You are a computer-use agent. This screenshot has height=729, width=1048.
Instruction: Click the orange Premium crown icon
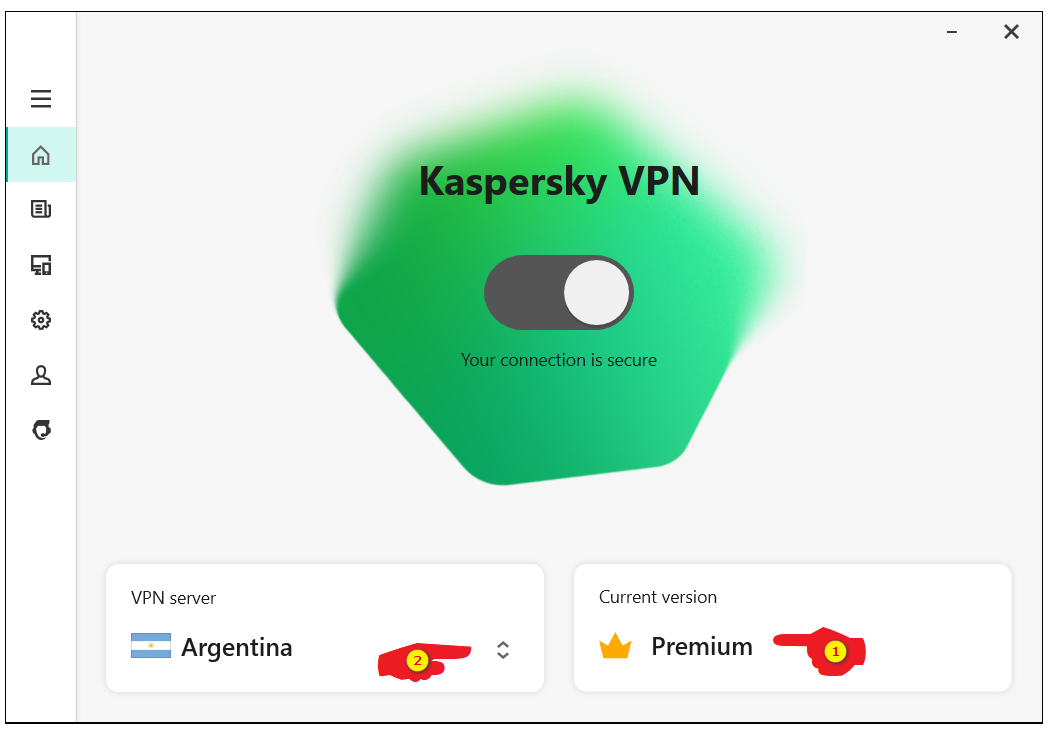(x=615, y=647)
